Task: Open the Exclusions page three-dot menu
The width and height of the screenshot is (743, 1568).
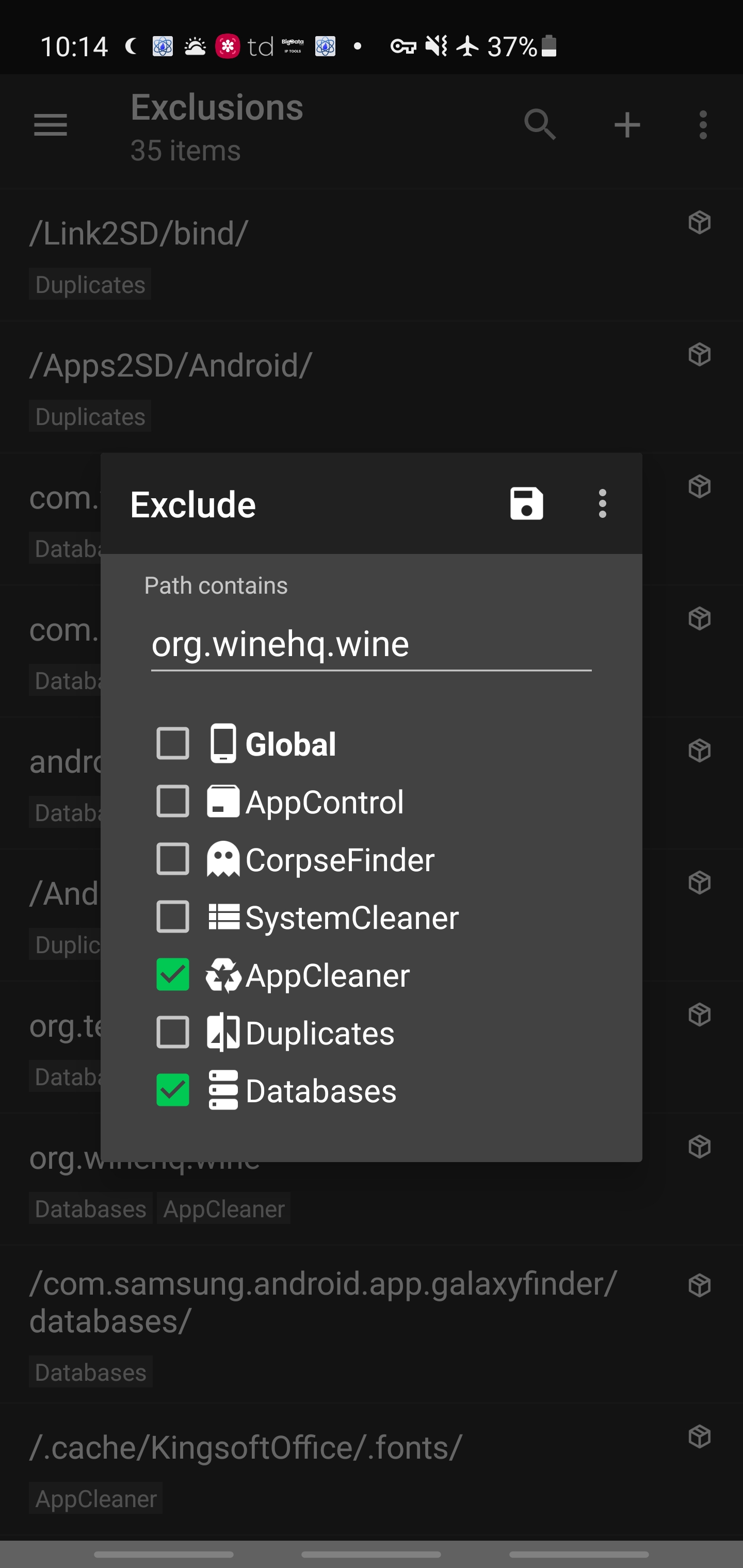Action: click(703, 125)
